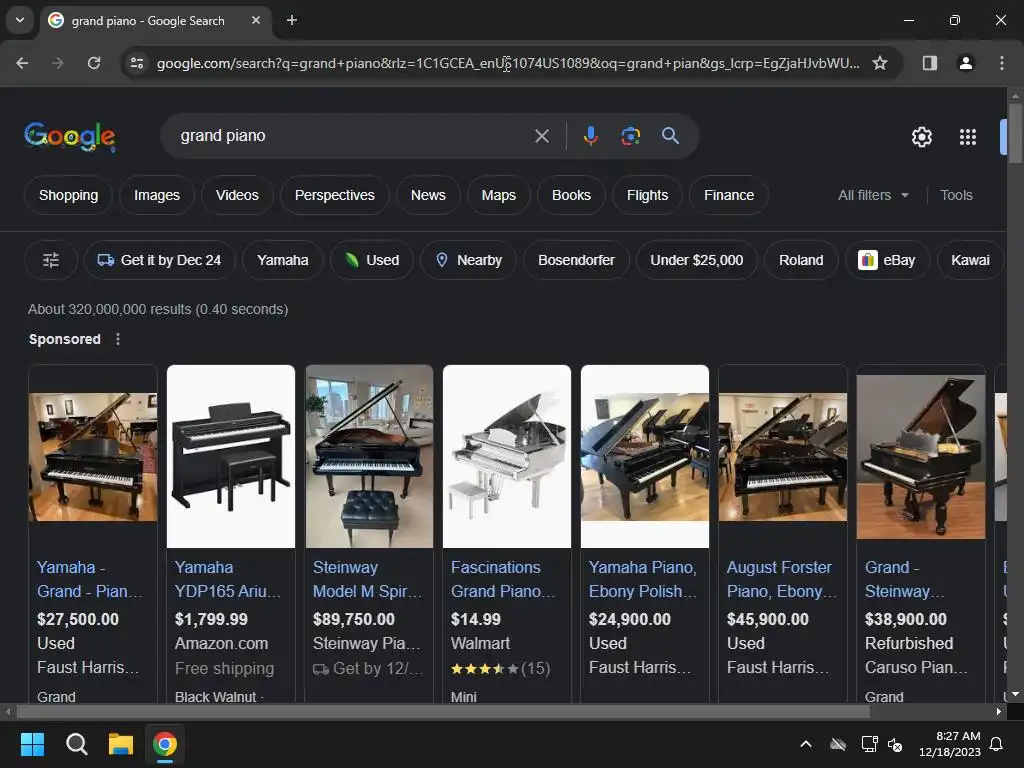The width and height of the screenshot is (1024, 768).
Task: Bookmark this page with star icon
Action: click(x=880, y=63)
